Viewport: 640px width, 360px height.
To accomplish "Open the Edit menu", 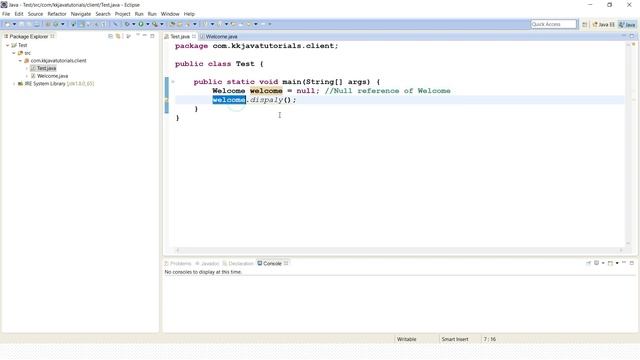I will (x=19, y=14).
